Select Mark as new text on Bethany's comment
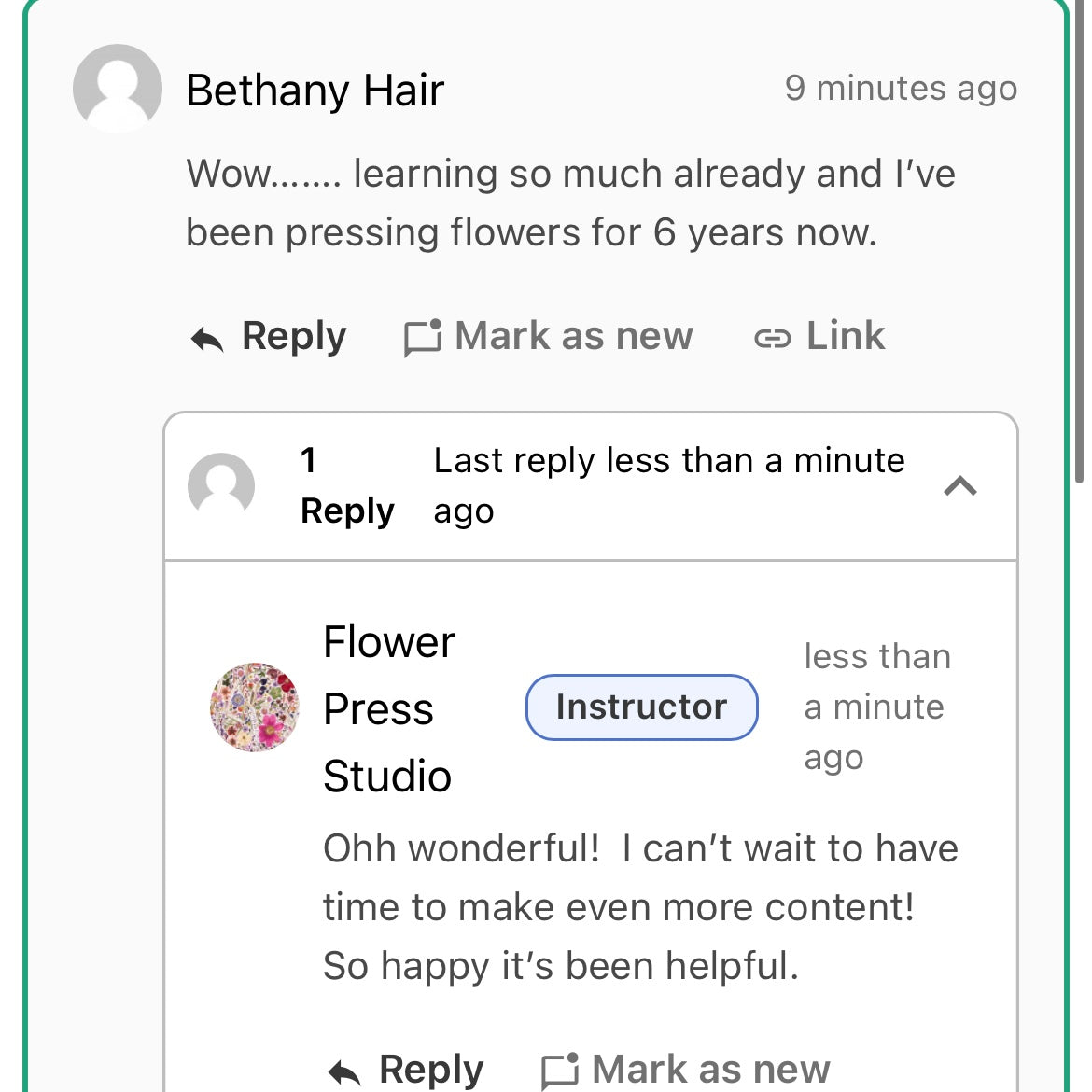Image resolution: width=1092 pixels, height=1092 pixels. pyautogui.click(x=573, y=336)
